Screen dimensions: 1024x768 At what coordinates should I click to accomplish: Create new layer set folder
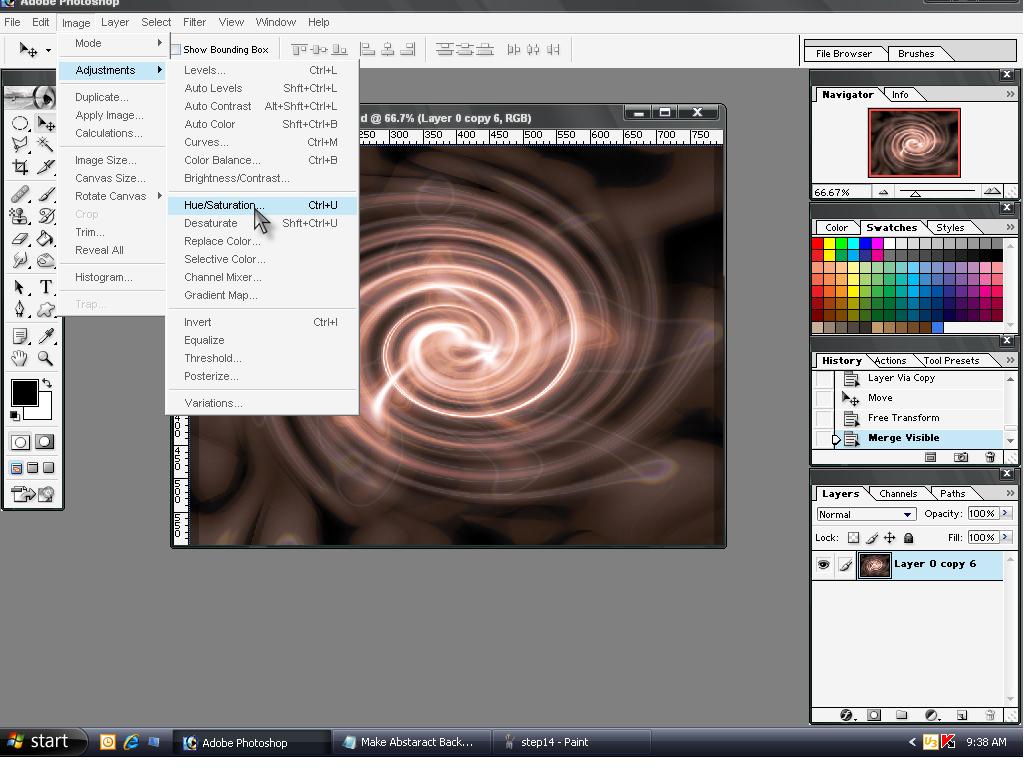pyautogui.click(x=902, y=715)
